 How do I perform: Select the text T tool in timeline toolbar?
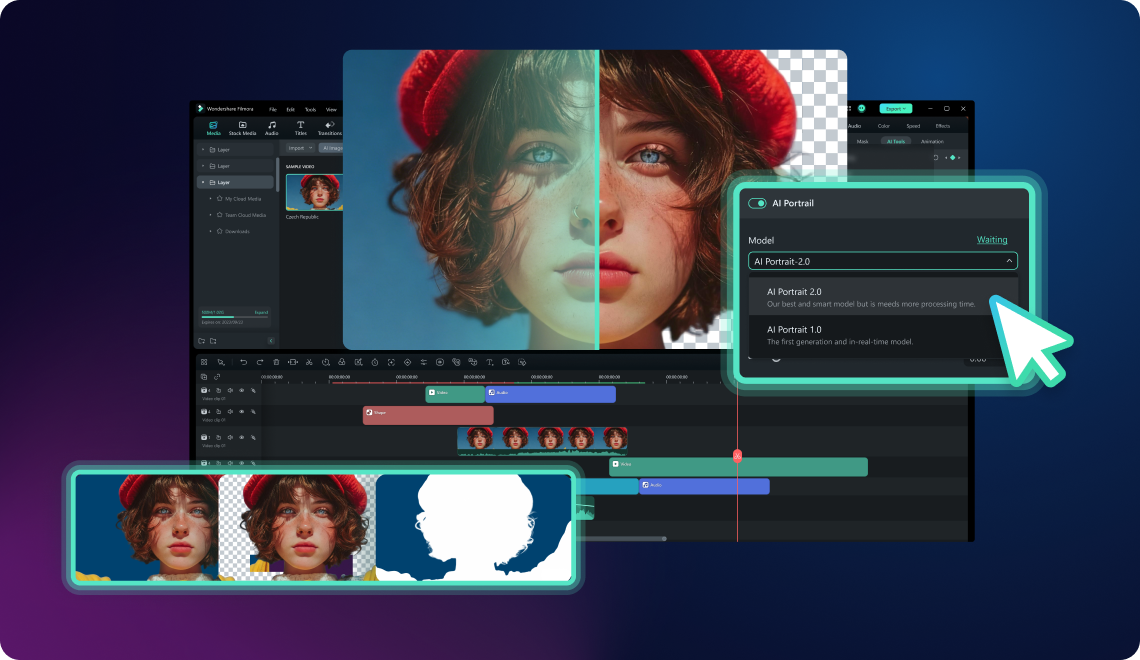(x=489, y=362)
